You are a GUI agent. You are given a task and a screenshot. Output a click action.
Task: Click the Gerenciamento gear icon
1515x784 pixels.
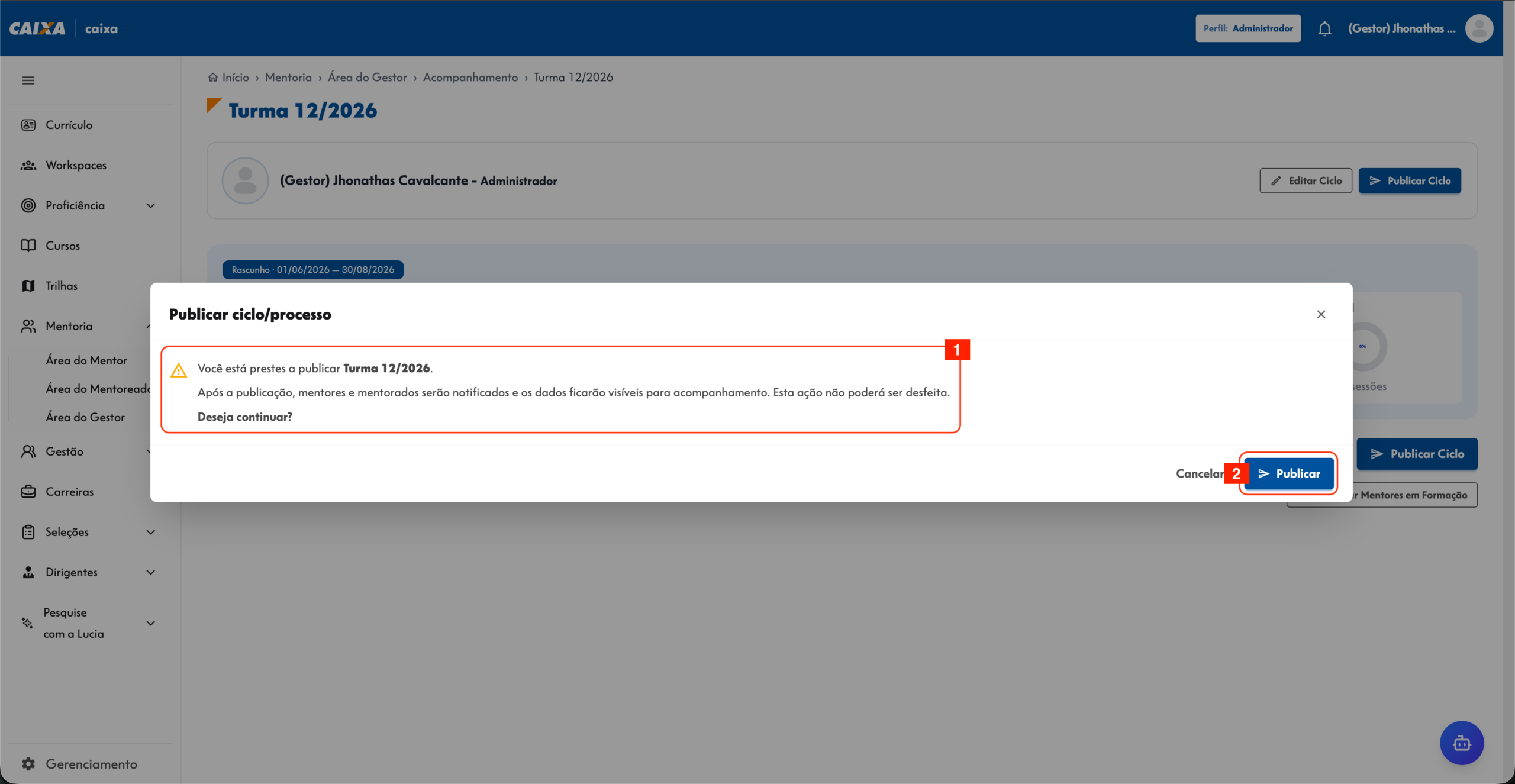coord(28,764)
